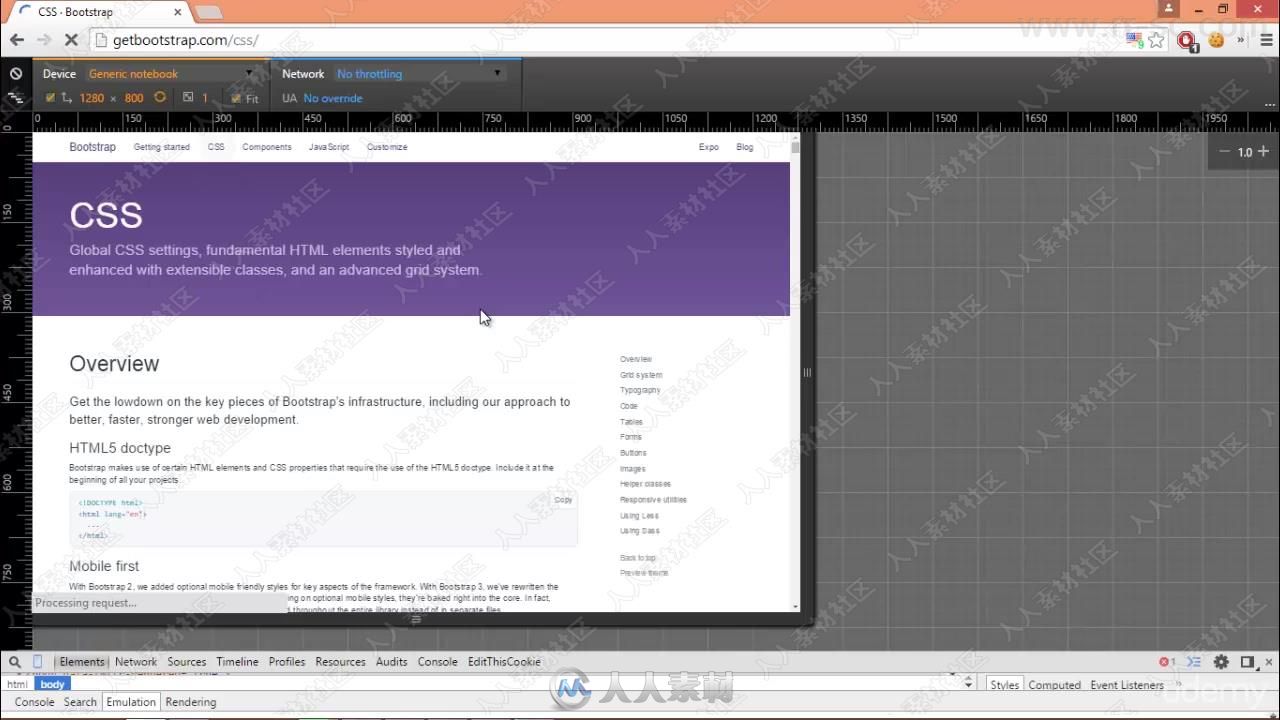Screen dimensions: 1280x720
Task: Select the drawer Console tab
Action: click(34, 702)
